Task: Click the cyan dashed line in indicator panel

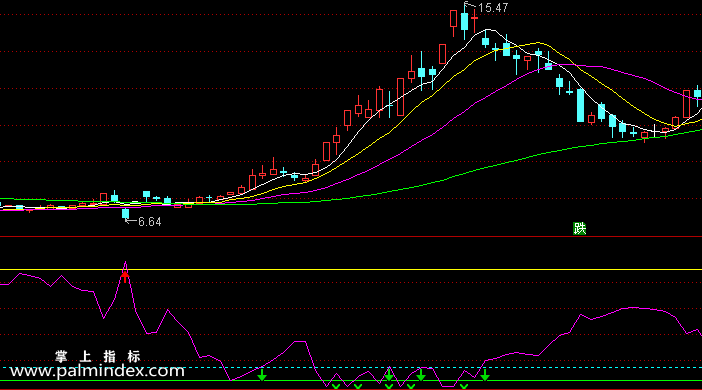Action: 351,368
